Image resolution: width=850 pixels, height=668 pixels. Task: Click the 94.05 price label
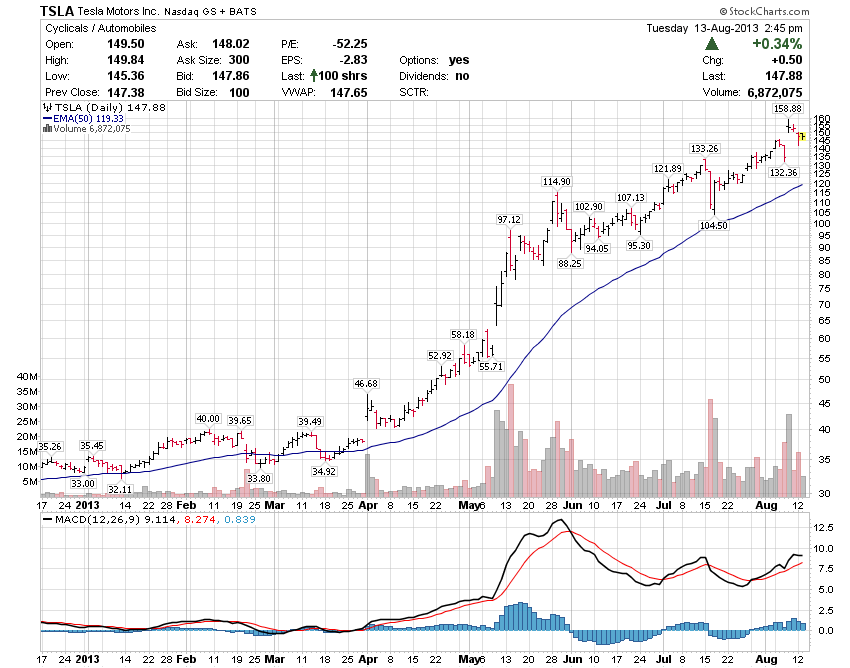[597, 248]
